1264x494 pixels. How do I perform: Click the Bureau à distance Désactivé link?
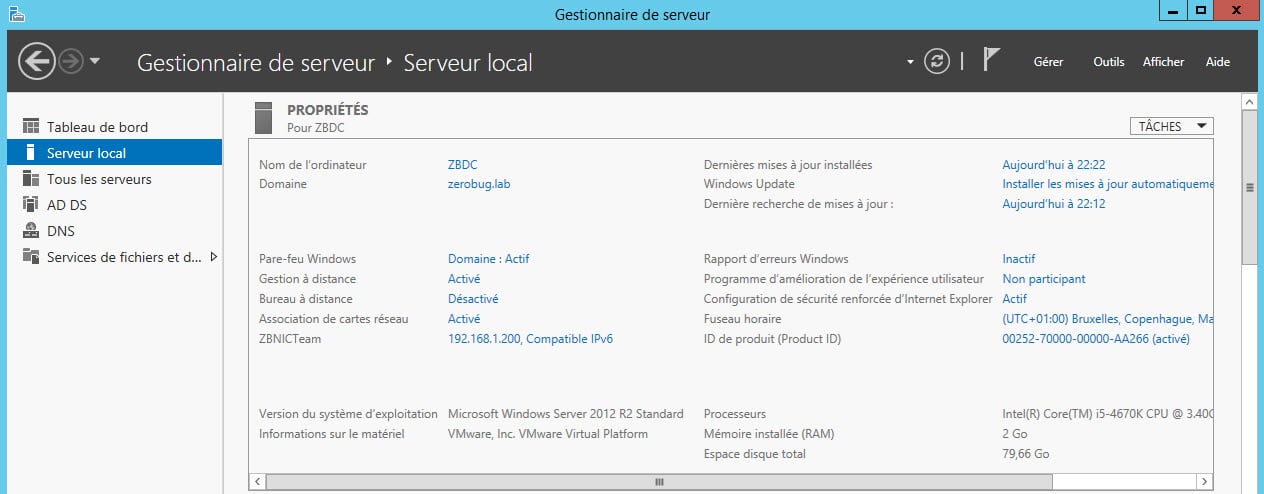[x=473, y=299]
